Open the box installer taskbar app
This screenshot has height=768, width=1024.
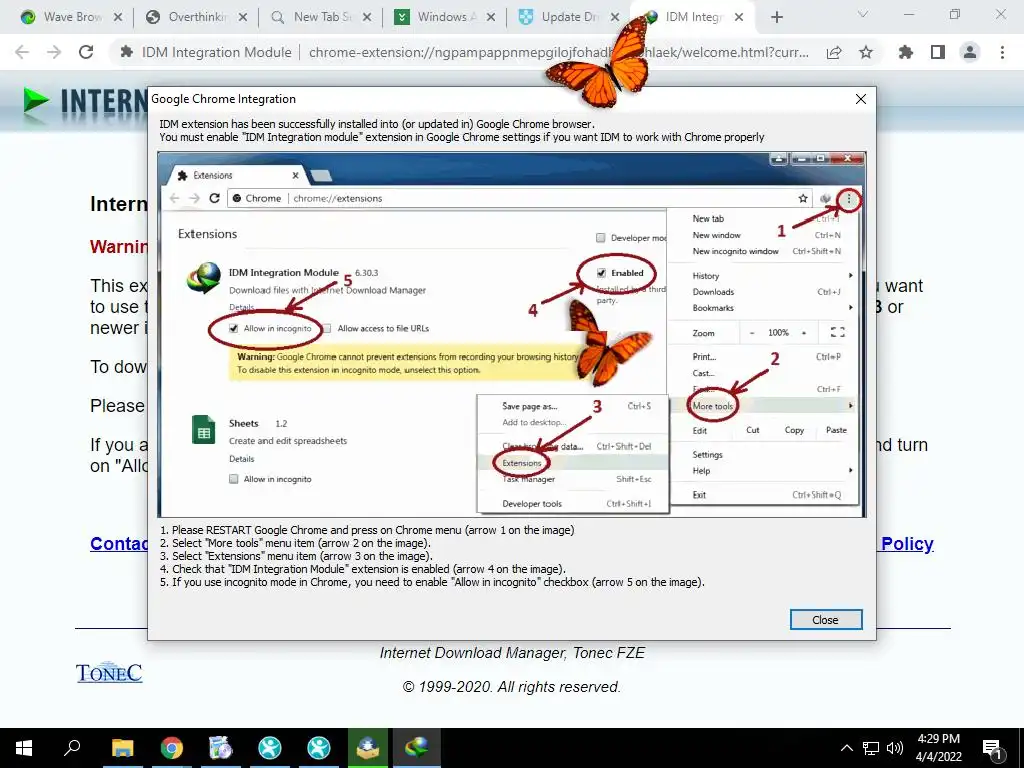tap(368, 748)
